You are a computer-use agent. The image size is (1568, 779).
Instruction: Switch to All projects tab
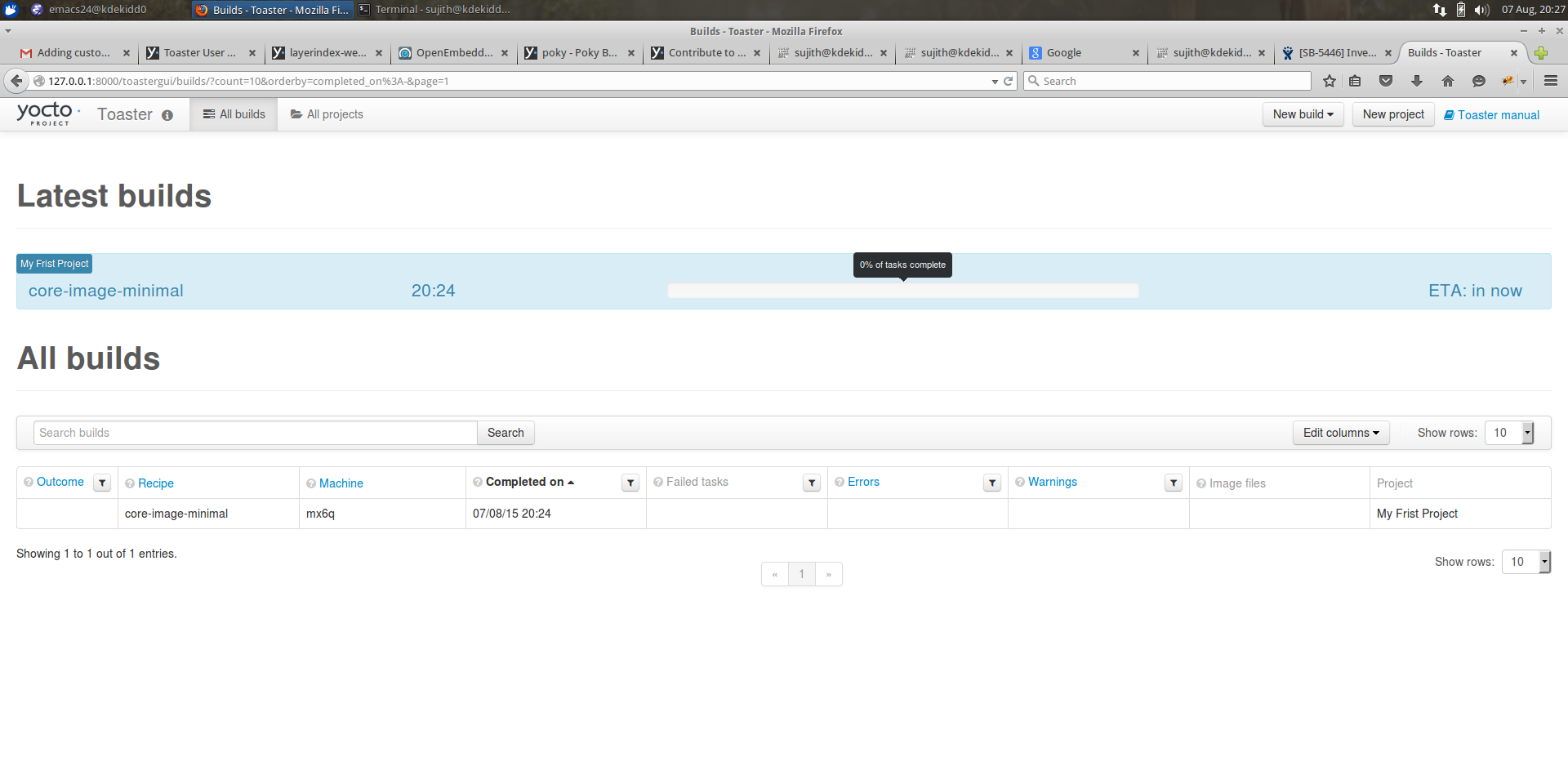point(327,114)
